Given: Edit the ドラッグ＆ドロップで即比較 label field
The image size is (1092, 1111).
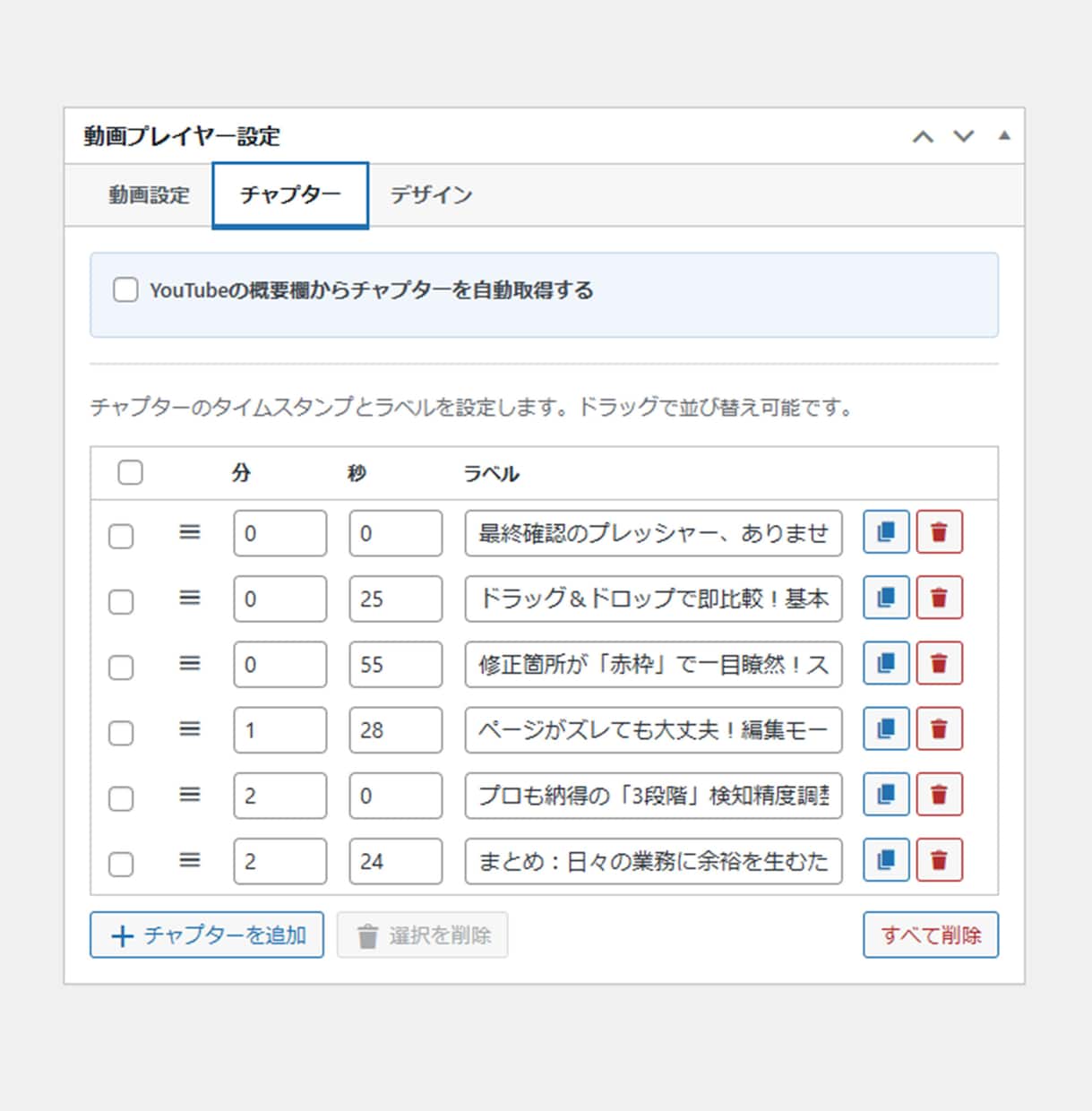Looking at the screenshot, I should tap(653, 599).
